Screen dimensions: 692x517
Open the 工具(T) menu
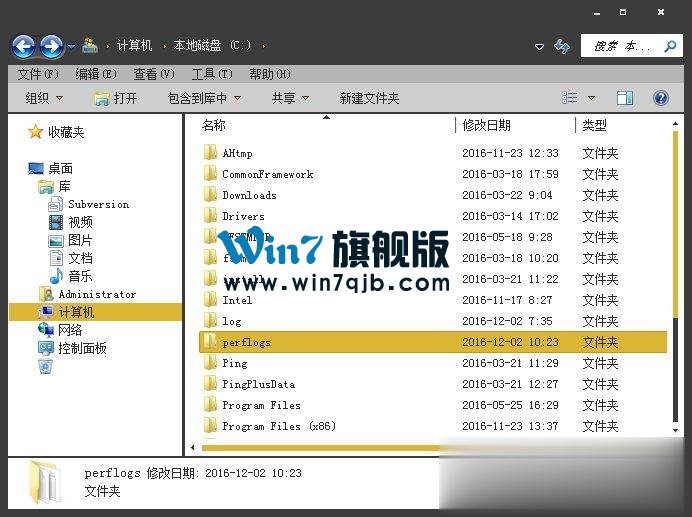pos(211,74)
